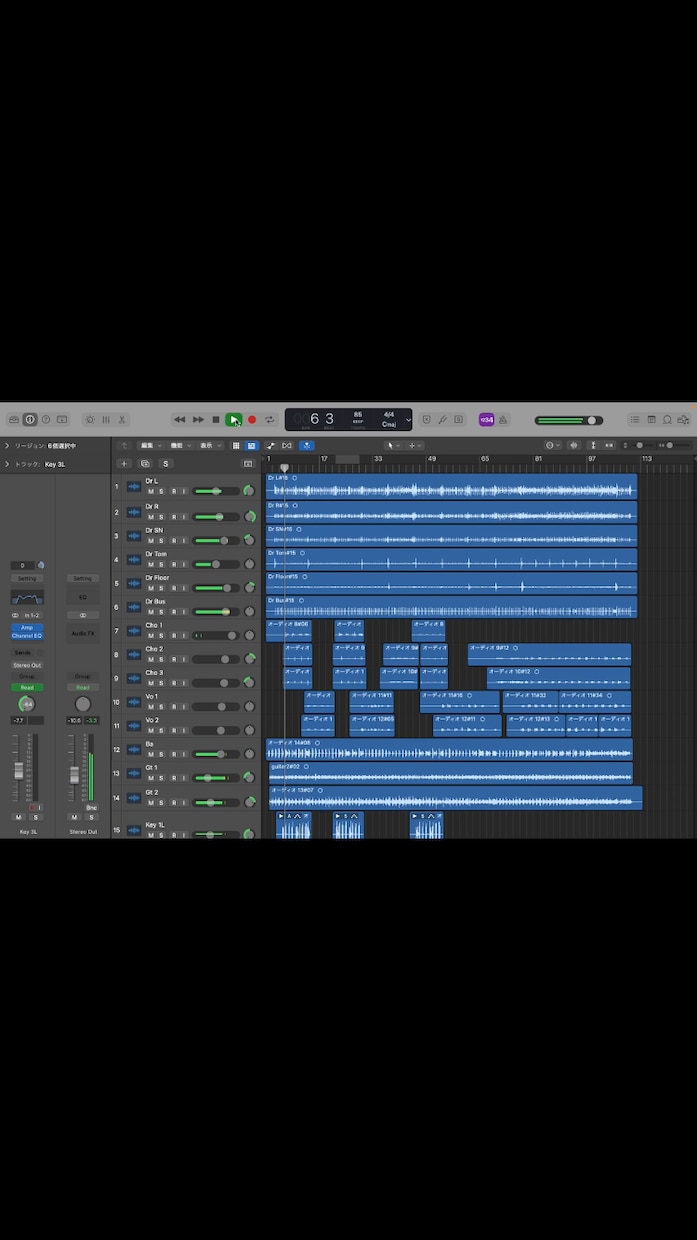
Task: Open the 編集 (Edit) menu
Action: click(x=150, y=445)
